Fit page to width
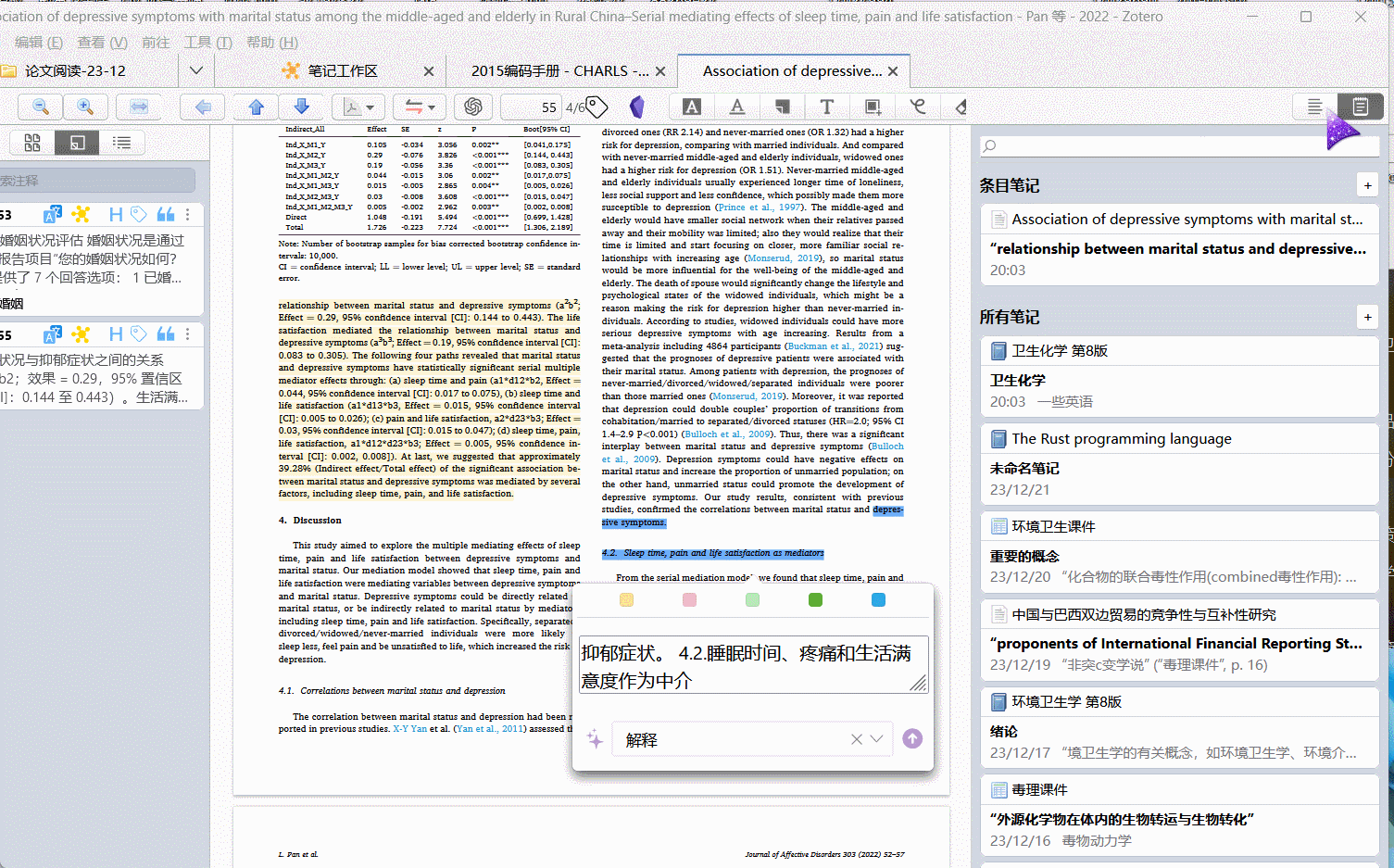This screenshot has width=1394, height=868. [x=139, y=107]
